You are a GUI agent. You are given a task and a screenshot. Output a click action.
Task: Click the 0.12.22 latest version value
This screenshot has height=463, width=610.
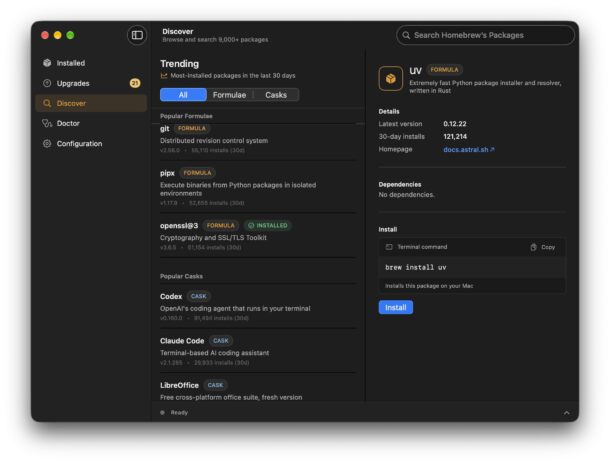coord(455,124)
